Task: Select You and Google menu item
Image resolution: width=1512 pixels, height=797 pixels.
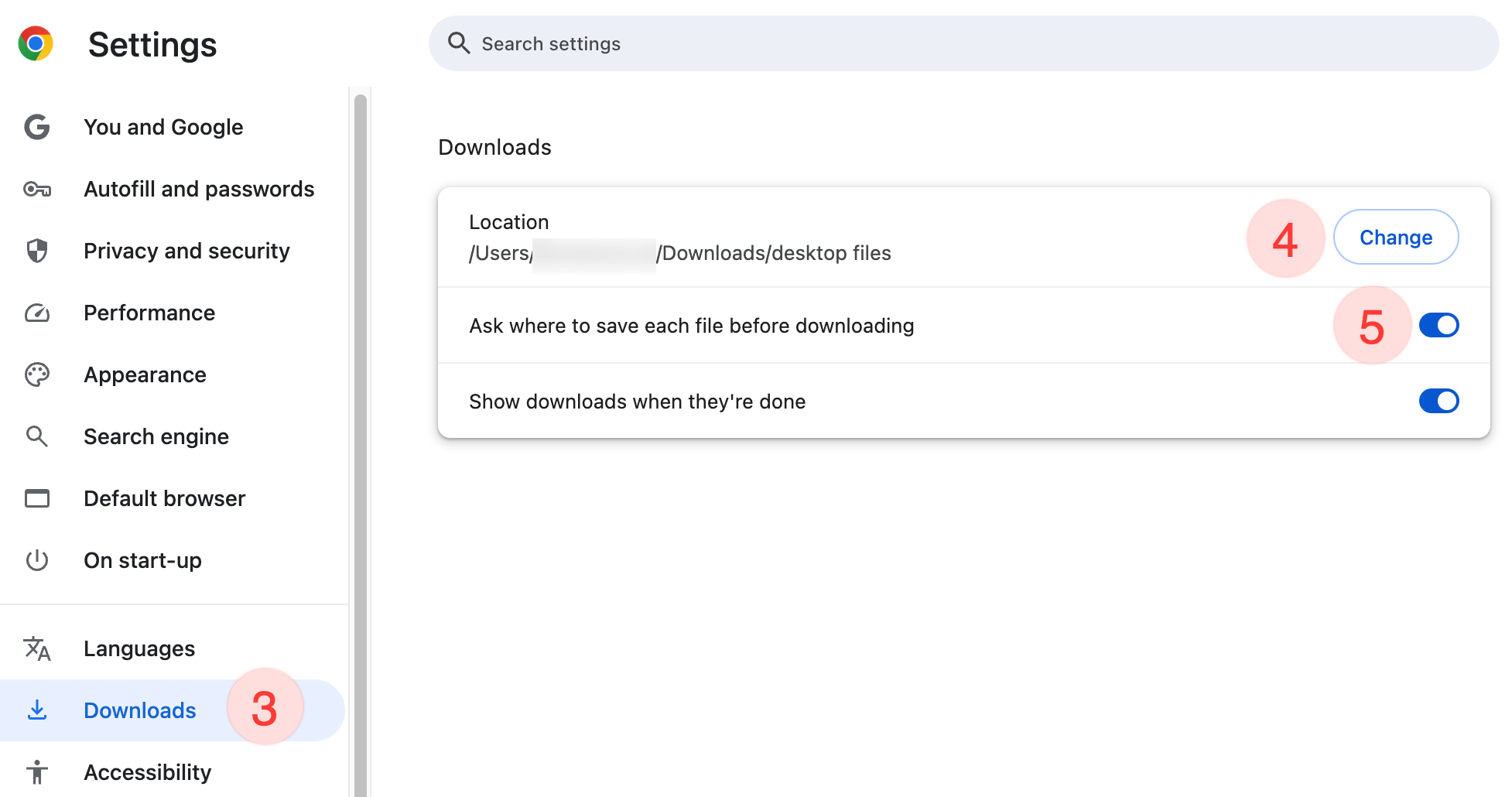Action: point(163,127)
